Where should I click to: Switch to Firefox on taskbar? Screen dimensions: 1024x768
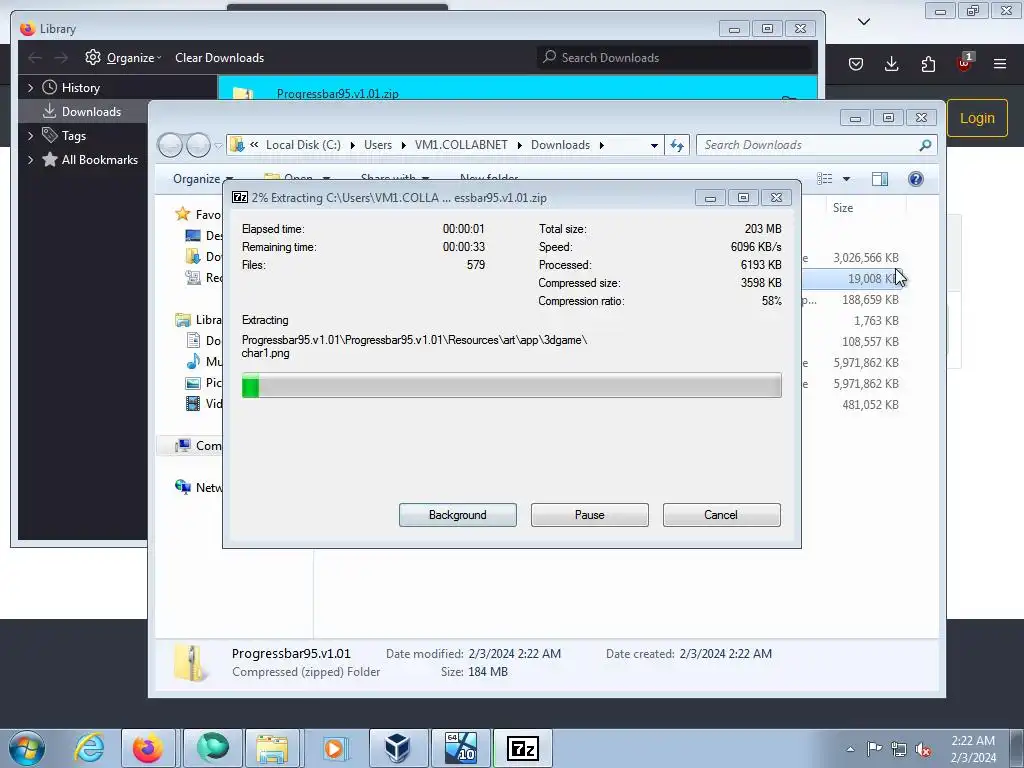click(x=148, y=748)
